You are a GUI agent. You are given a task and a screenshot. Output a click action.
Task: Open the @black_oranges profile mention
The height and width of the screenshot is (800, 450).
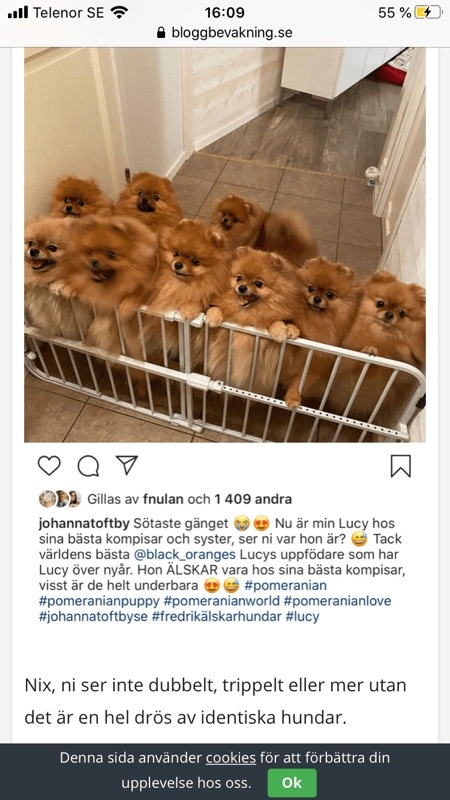pyautogui.click(x=184, y=554)
